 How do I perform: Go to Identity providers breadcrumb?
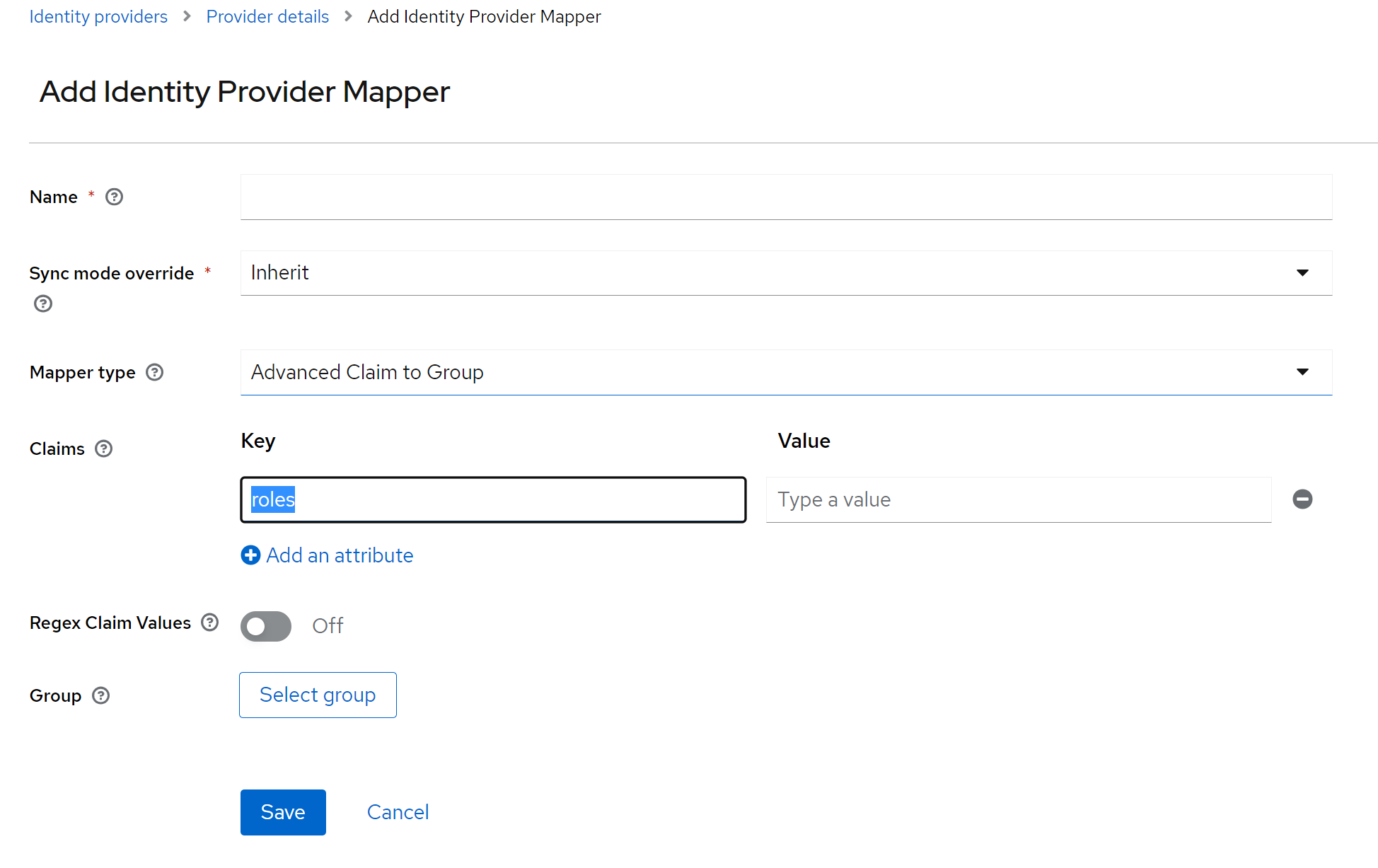(x=98, y=16)
